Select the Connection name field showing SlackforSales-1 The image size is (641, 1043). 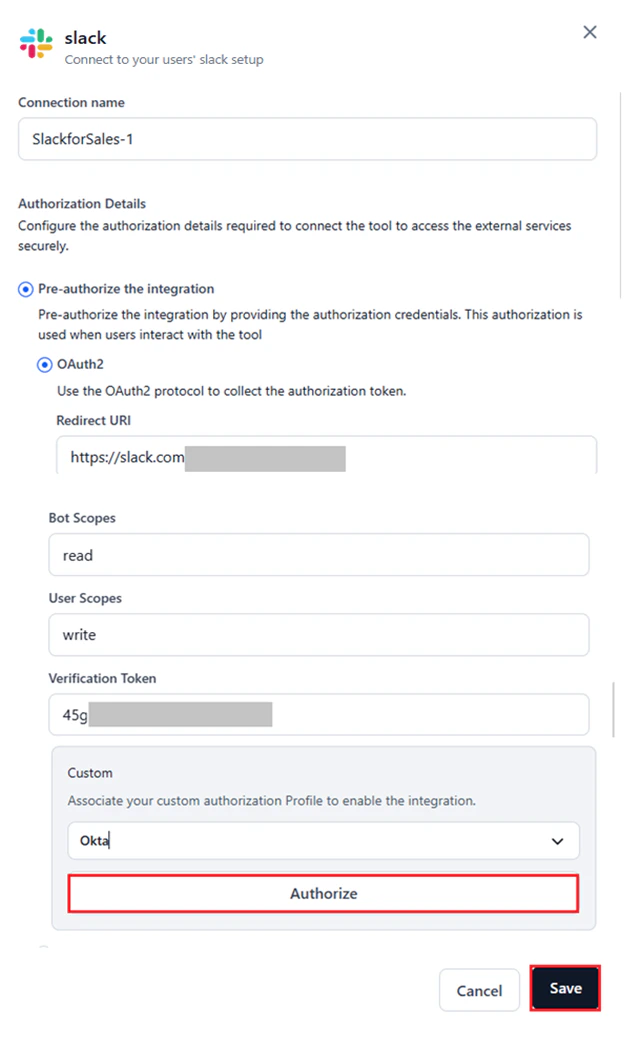point(307,139)
